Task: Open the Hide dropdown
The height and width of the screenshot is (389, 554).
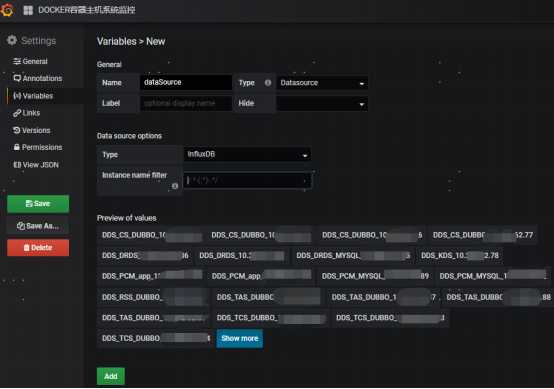Action: point(322,104)
